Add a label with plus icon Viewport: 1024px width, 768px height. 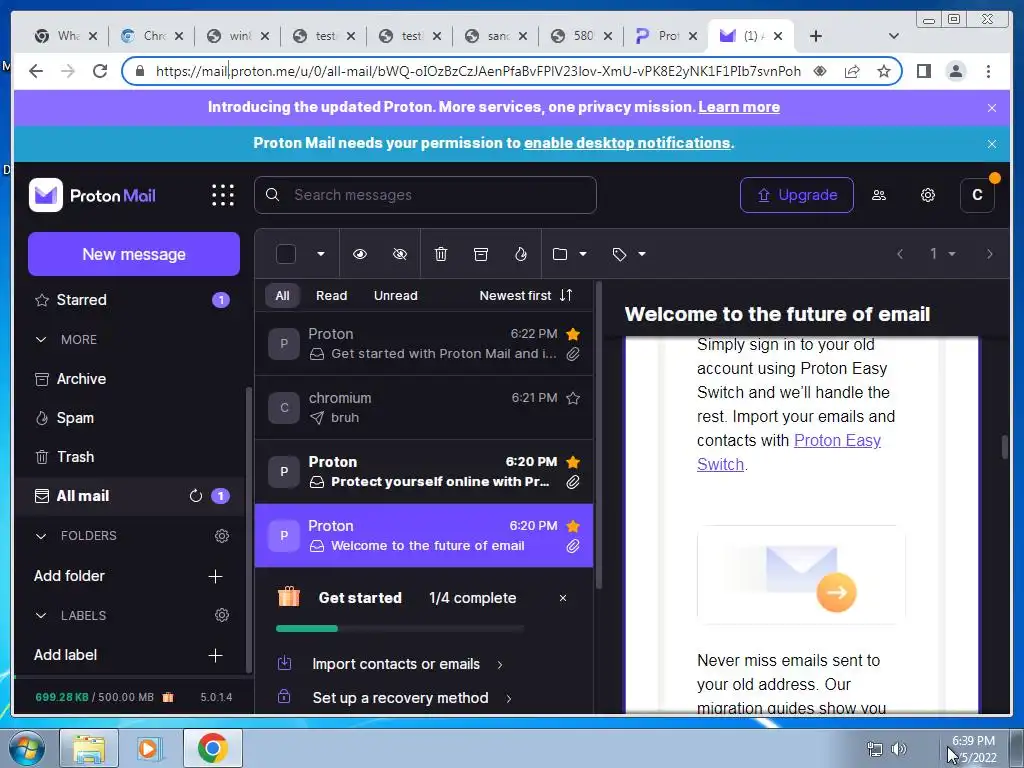coord(215,655)
